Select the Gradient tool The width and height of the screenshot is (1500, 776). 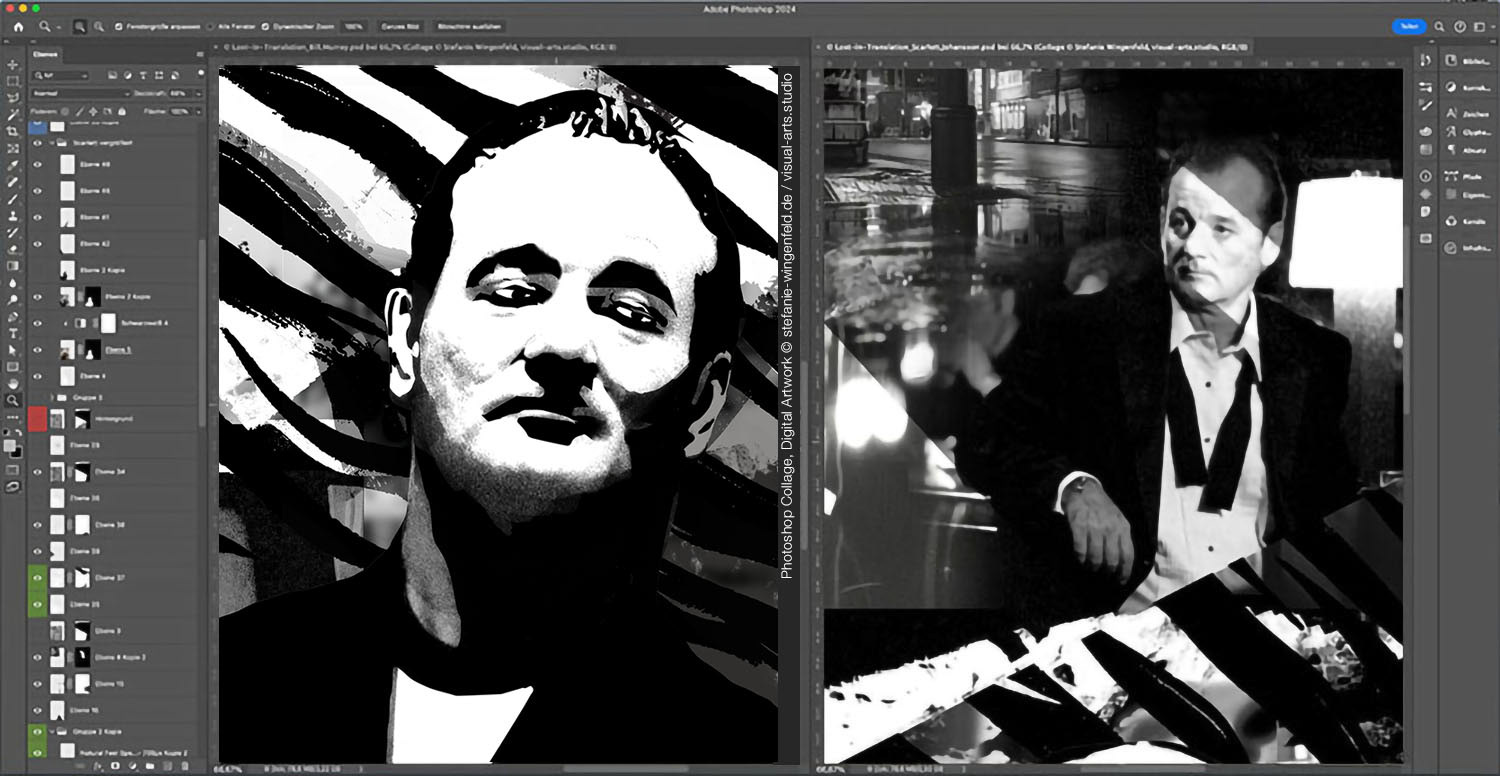[x=13, y=266]
